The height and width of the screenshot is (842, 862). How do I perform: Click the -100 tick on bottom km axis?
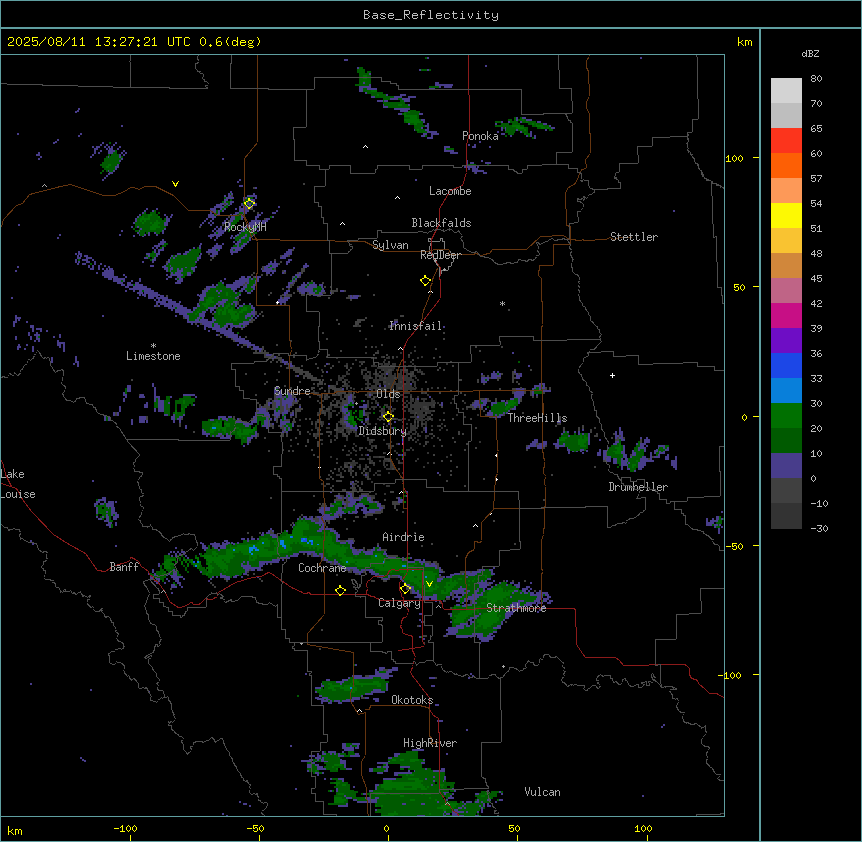(x=125, y=828)
